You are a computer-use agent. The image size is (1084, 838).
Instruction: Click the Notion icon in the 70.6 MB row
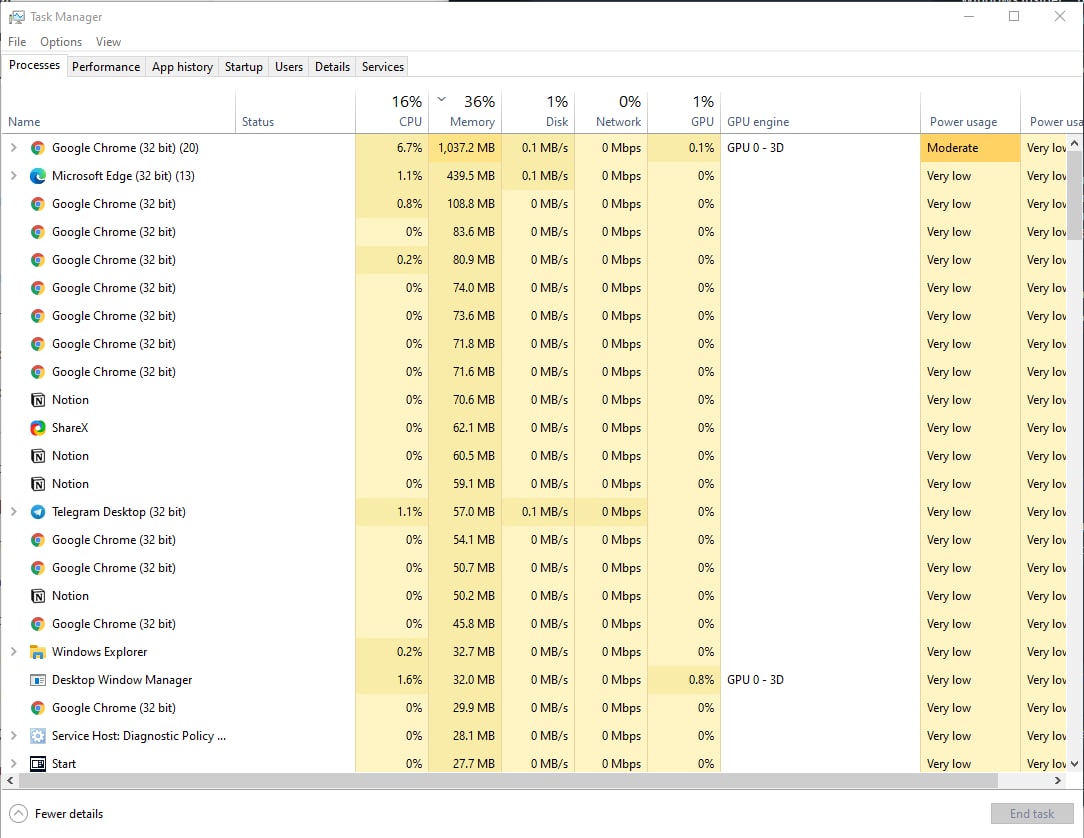coord(38,400)
